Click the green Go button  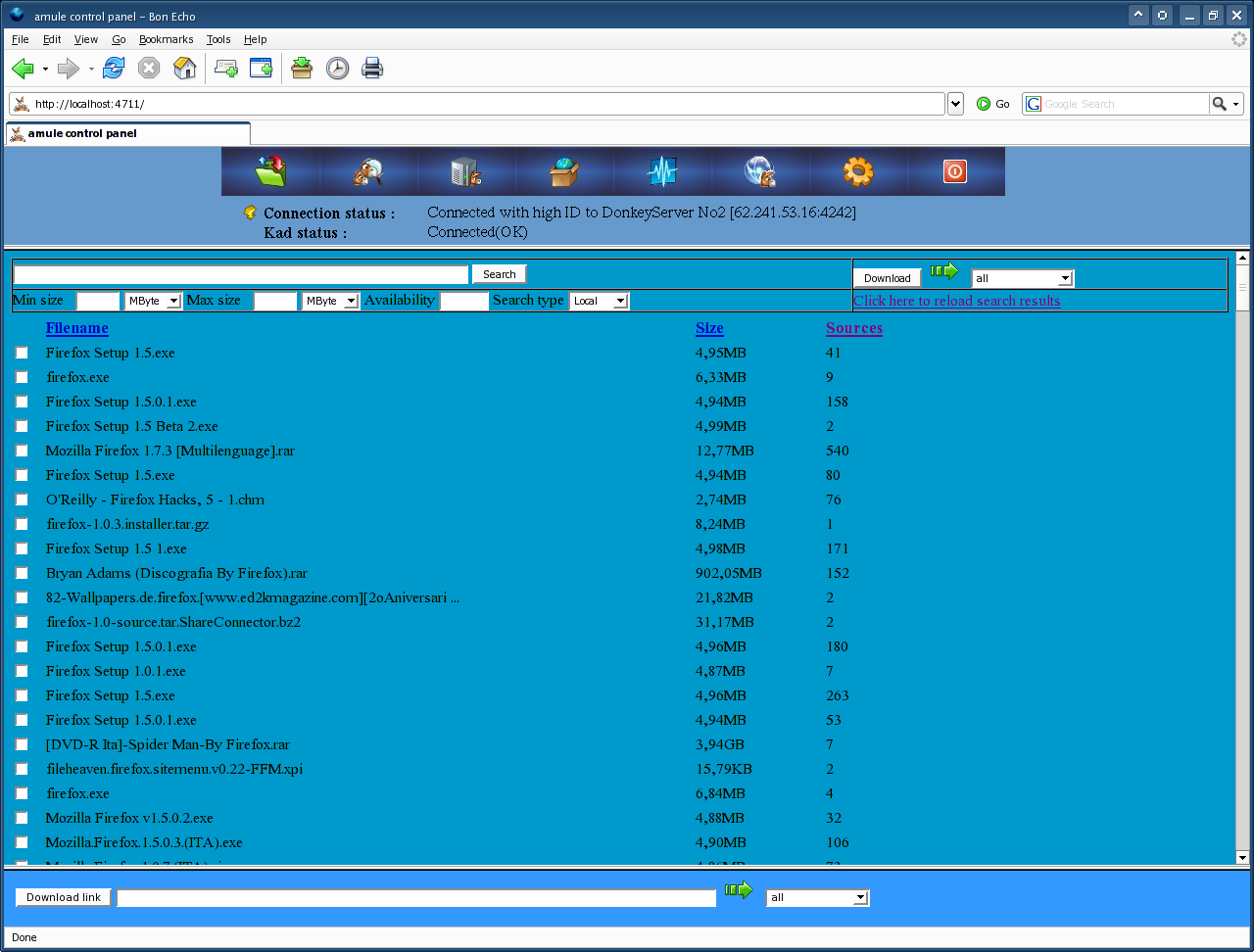pos(992,104)
